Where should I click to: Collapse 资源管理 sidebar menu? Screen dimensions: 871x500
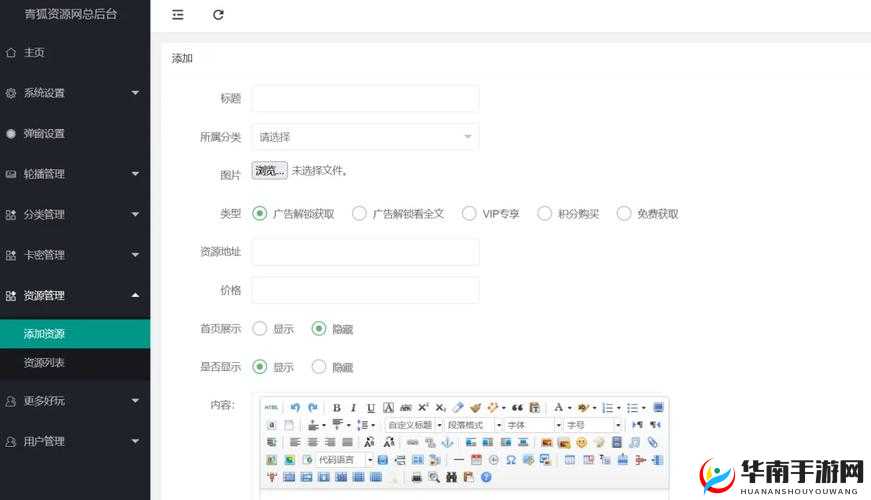(75, 296)
